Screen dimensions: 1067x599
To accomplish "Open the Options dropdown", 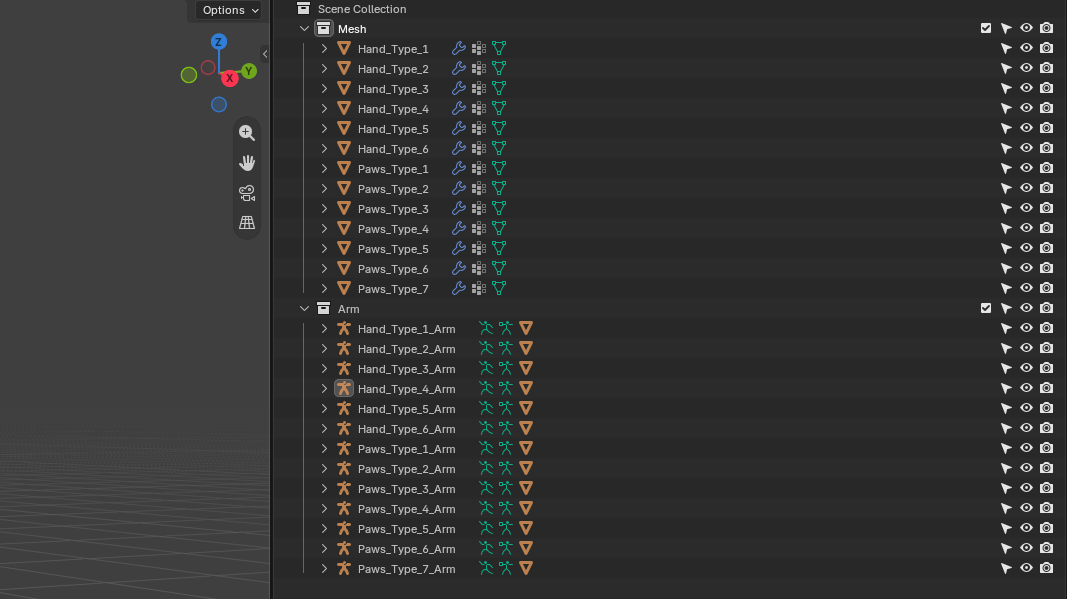I will coord(229,10).
